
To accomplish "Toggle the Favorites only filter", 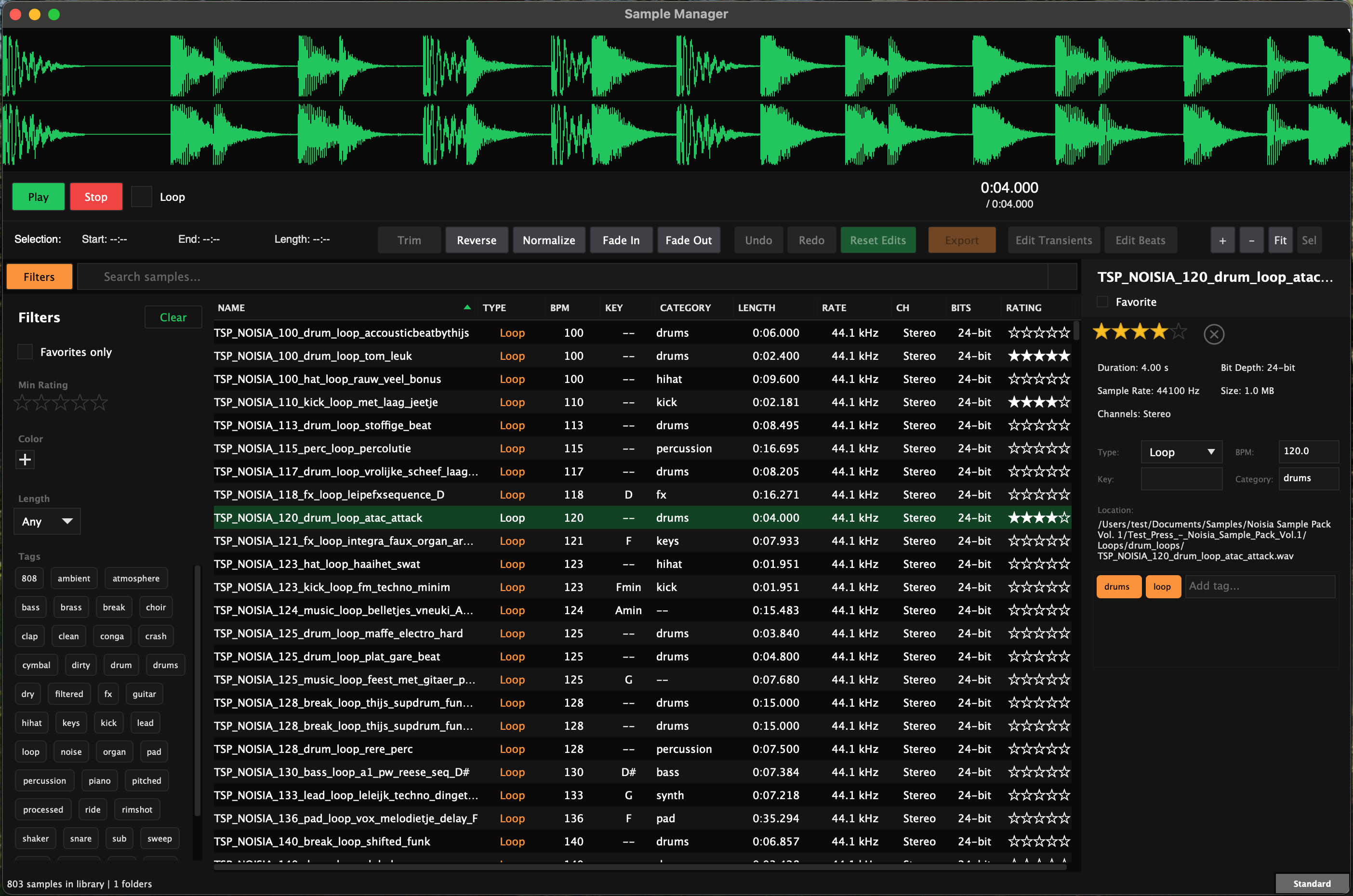I will pyautogui.click(x=25, y=352).
